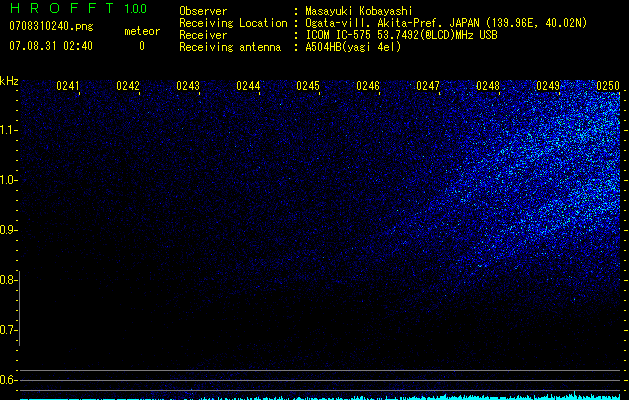This screenshot has height=400, width=629.
Task: Click the meteor count value 0
Action: [x=142, y=46]
